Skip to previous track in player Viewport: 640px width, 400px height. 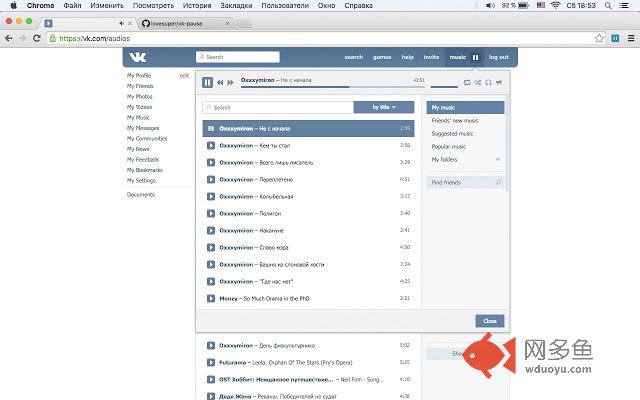[x=220, y=82]
